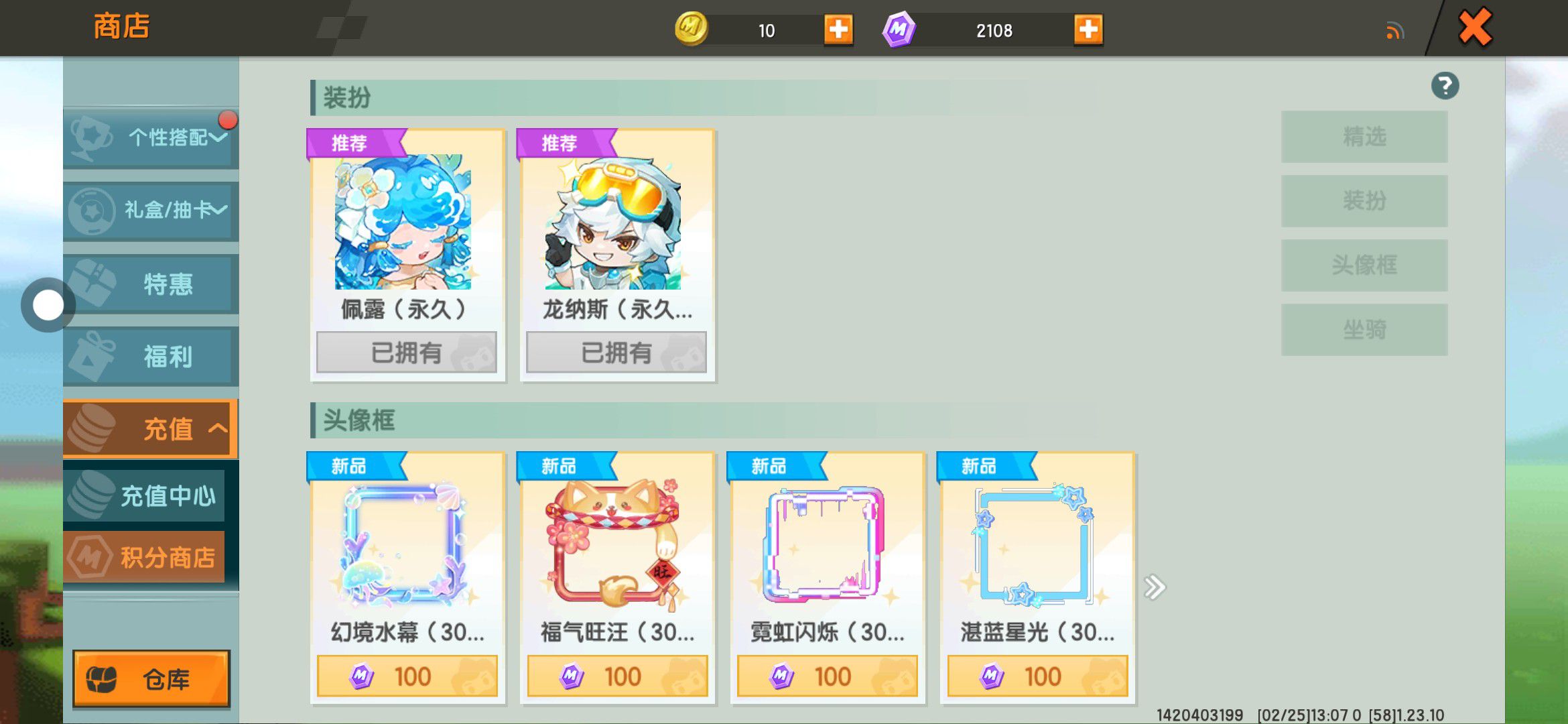Tap the gold M coin icon

tap(691, 29)
